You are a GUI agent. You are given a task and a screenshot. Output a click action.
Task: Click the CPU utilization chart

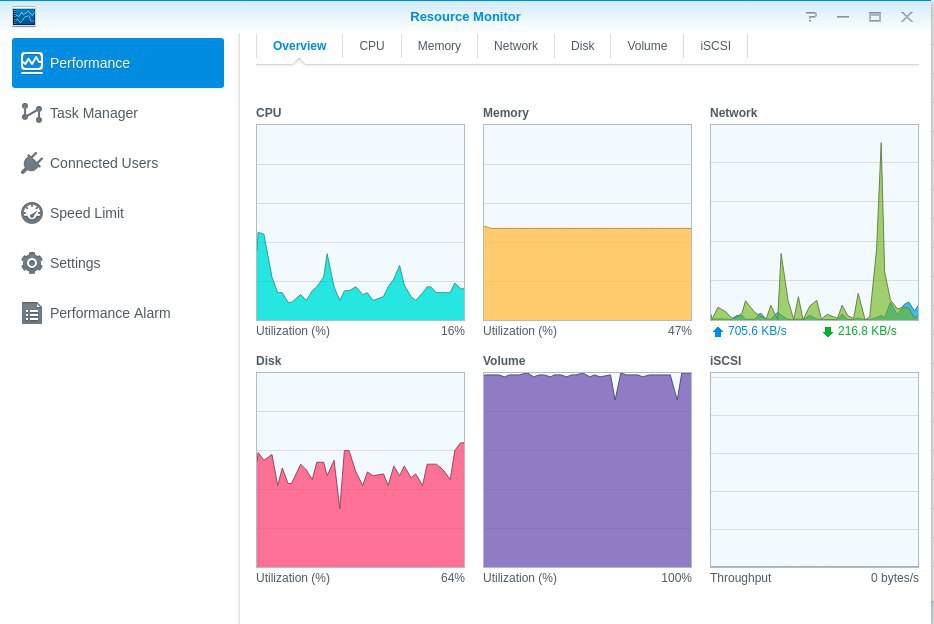click(x=360, y=222)
